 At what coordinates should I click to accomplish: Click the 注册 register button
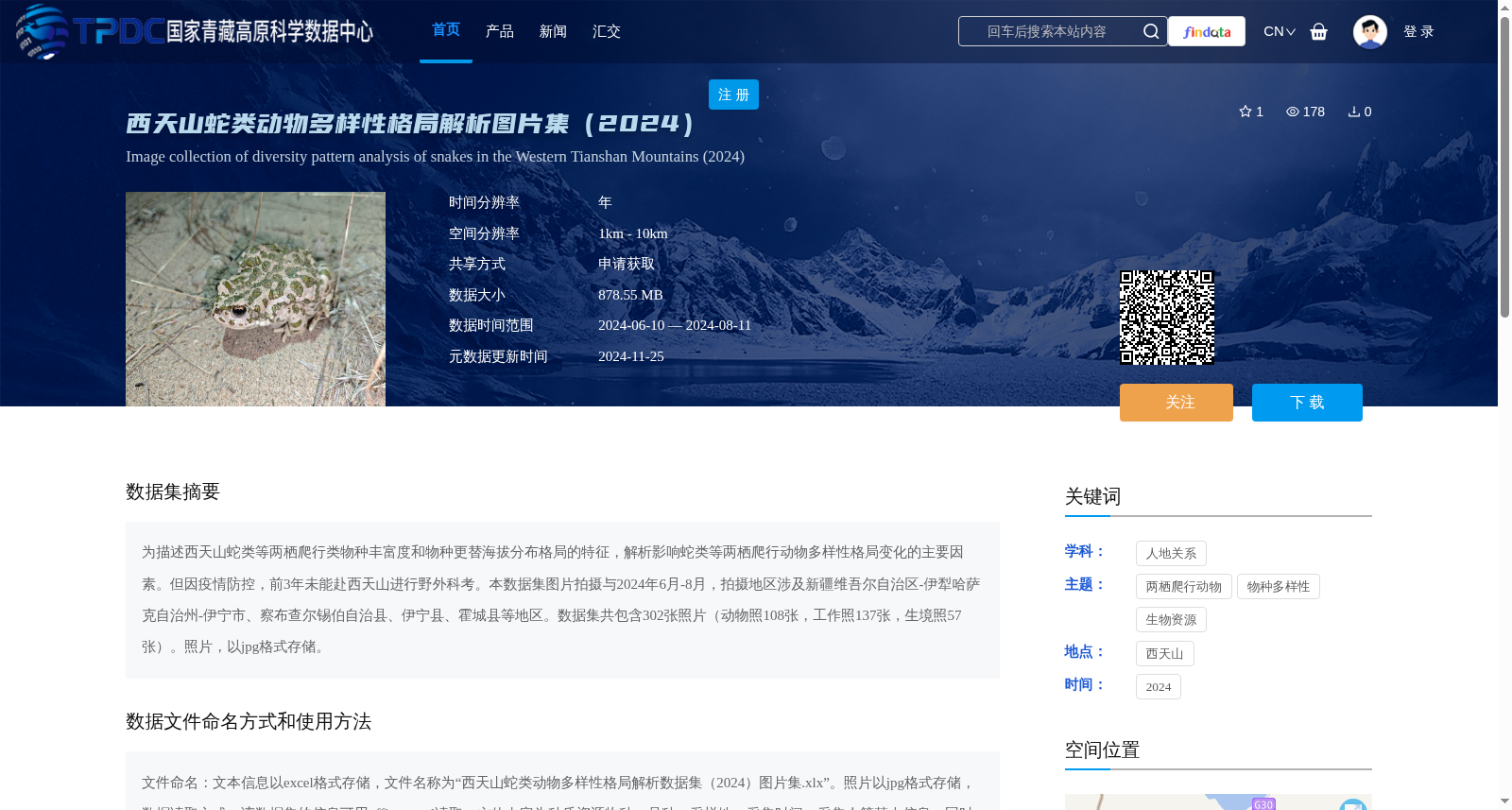(x=733, y=95)
